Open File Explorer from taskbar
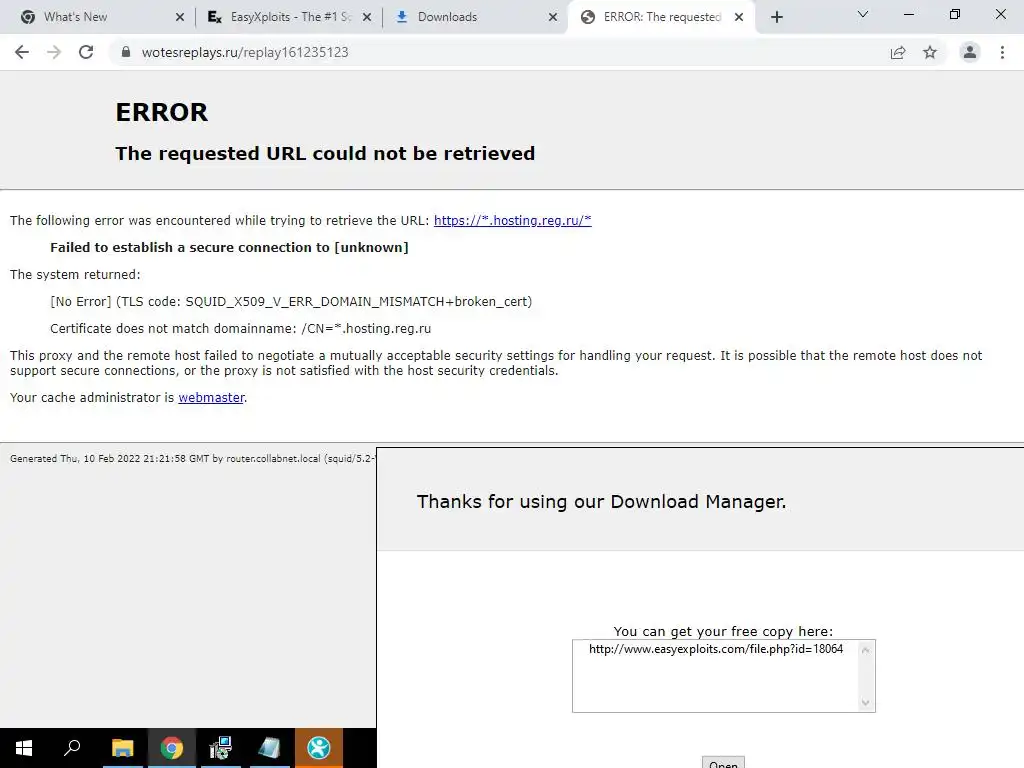 pos(122,748)
